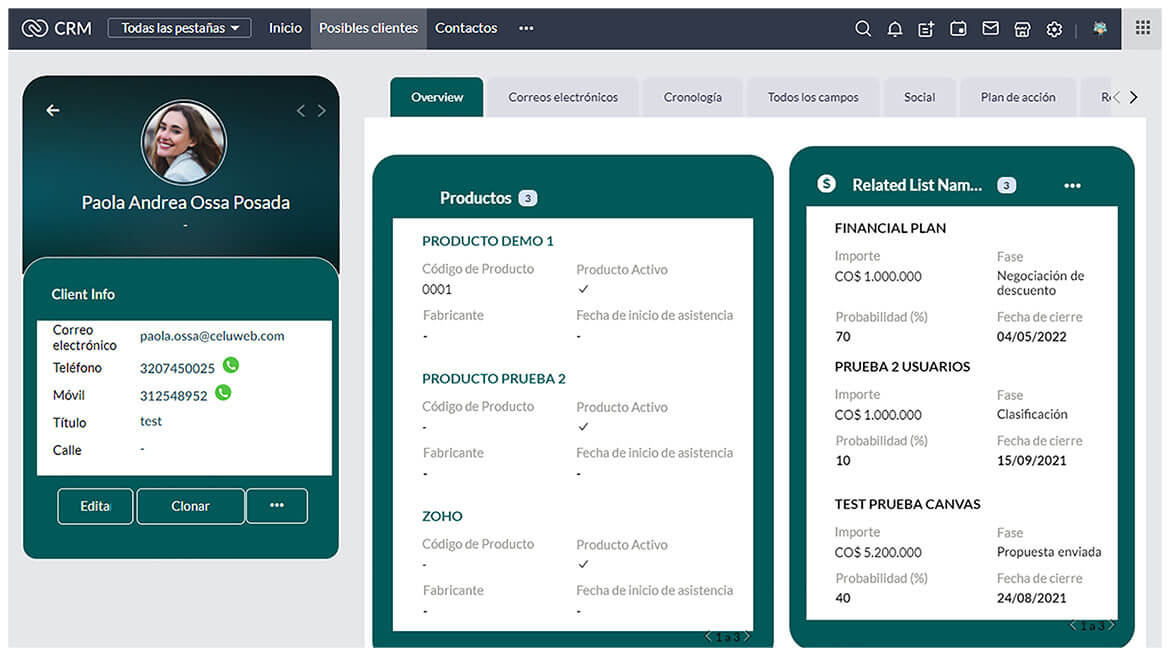The height and width of the screenshot is (656, 1170).
Task: Toggle Producto Activo check for ZOHO
Action: pos(583,565)
